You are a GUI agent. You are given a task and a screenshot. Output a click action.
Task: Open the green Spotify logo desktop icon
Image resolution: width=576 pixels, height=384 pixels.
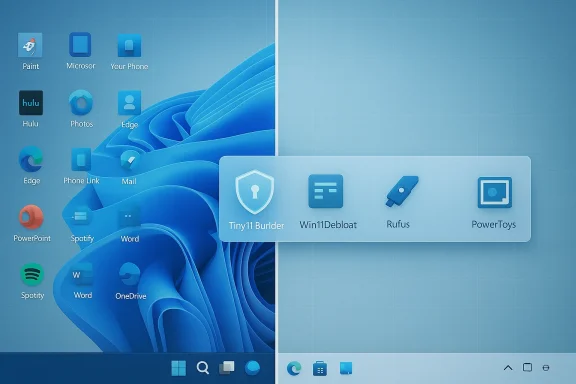tap(32, 274)
